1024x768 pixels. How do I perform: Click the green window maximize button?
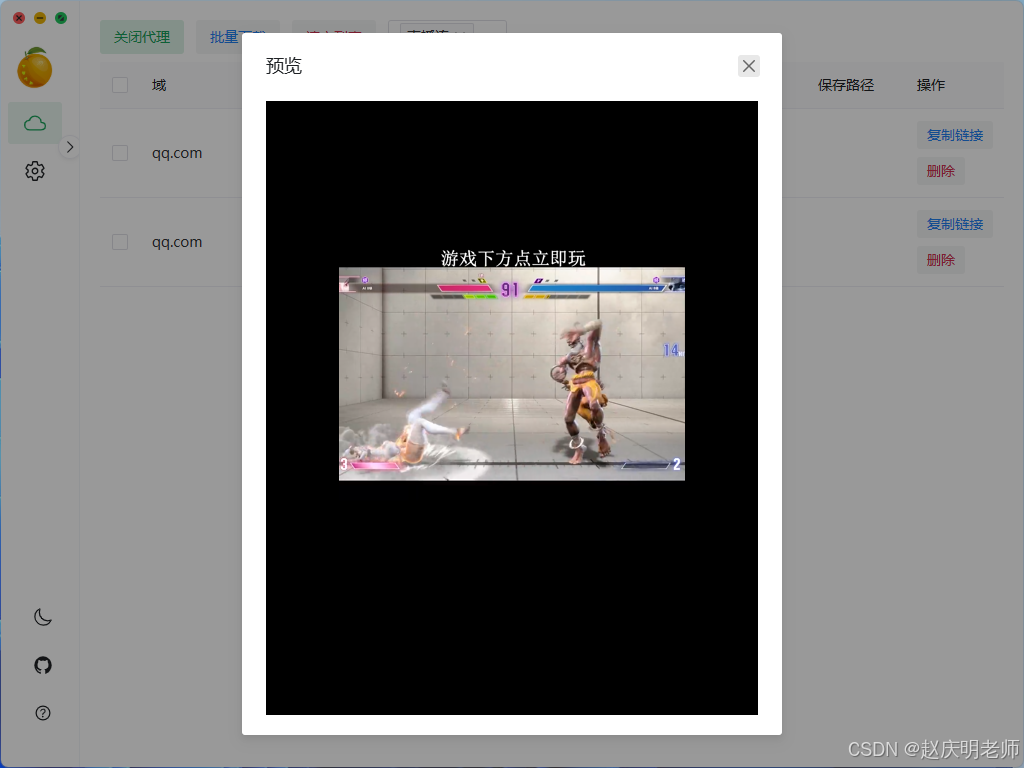61,18
